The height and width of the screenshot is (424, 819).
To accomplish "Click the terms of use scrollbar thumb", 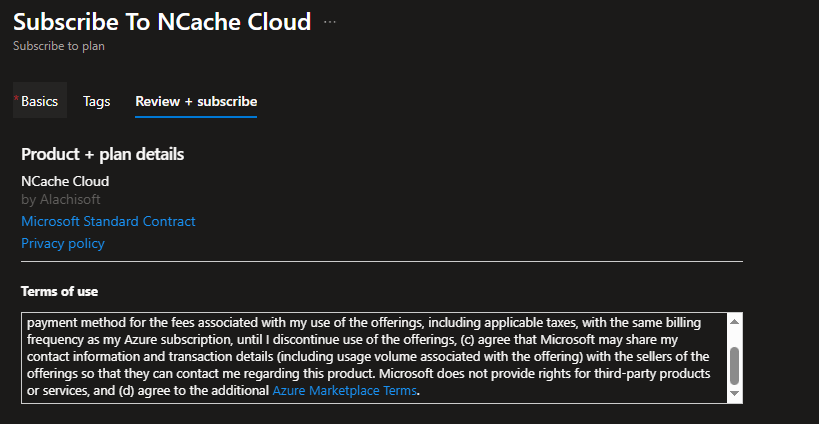I will [734, 365].
